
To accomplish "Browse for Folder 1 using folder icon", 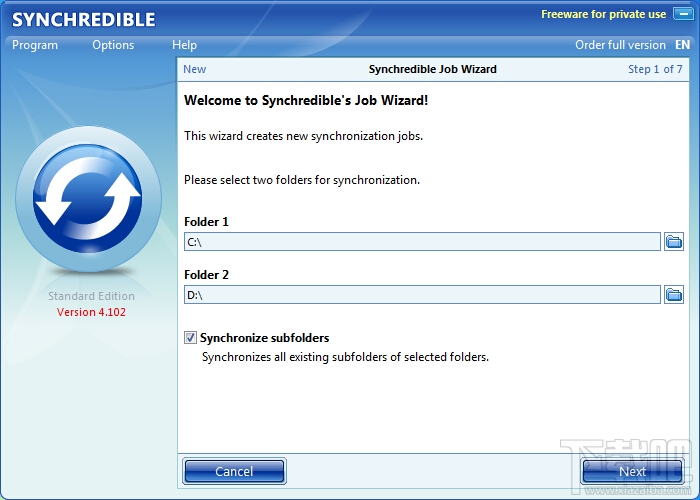I will point(674,242).
